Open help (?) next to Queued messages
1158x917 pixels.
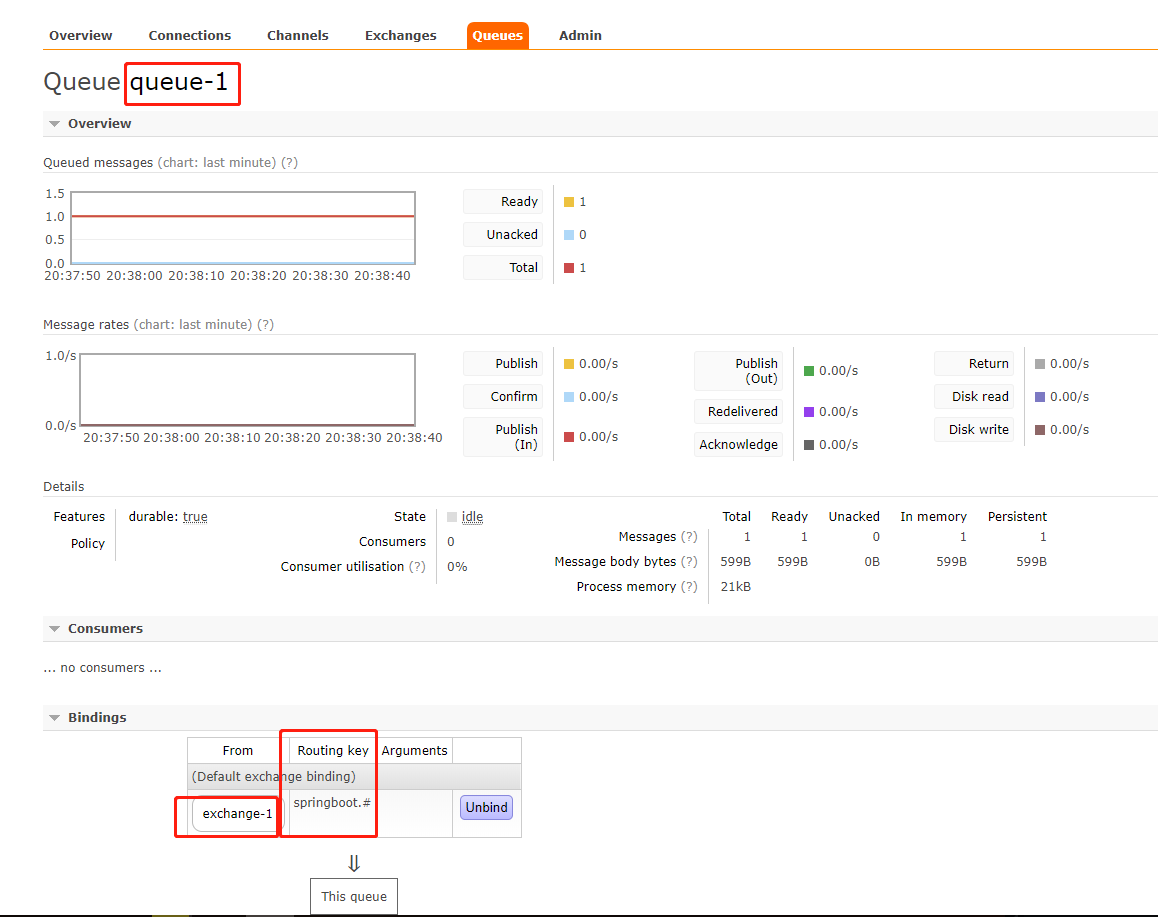[x=290, y=162]
